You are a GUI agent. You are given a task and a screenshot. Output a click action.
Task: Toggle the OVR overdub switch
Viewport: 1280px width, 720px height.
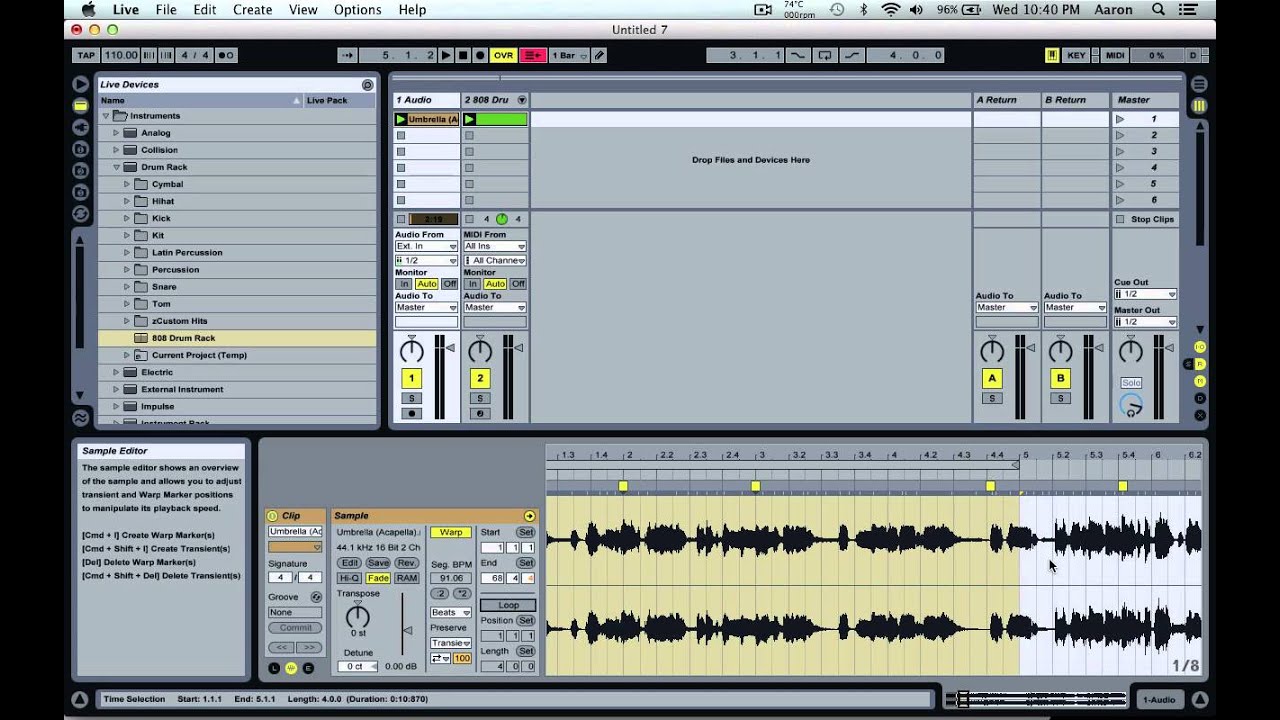tap(503, 55)
